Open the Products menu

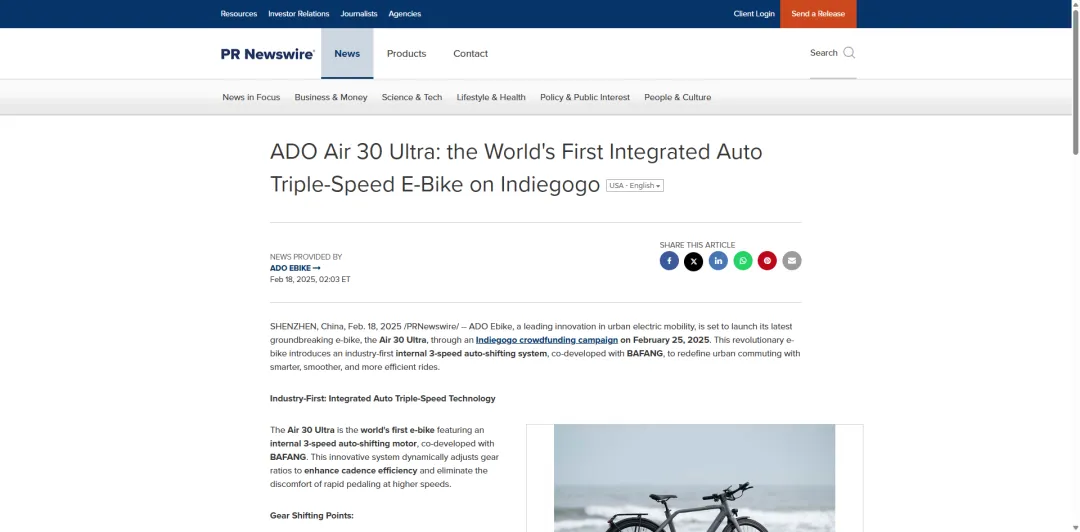pyautogui.click(x=406, y=54)
